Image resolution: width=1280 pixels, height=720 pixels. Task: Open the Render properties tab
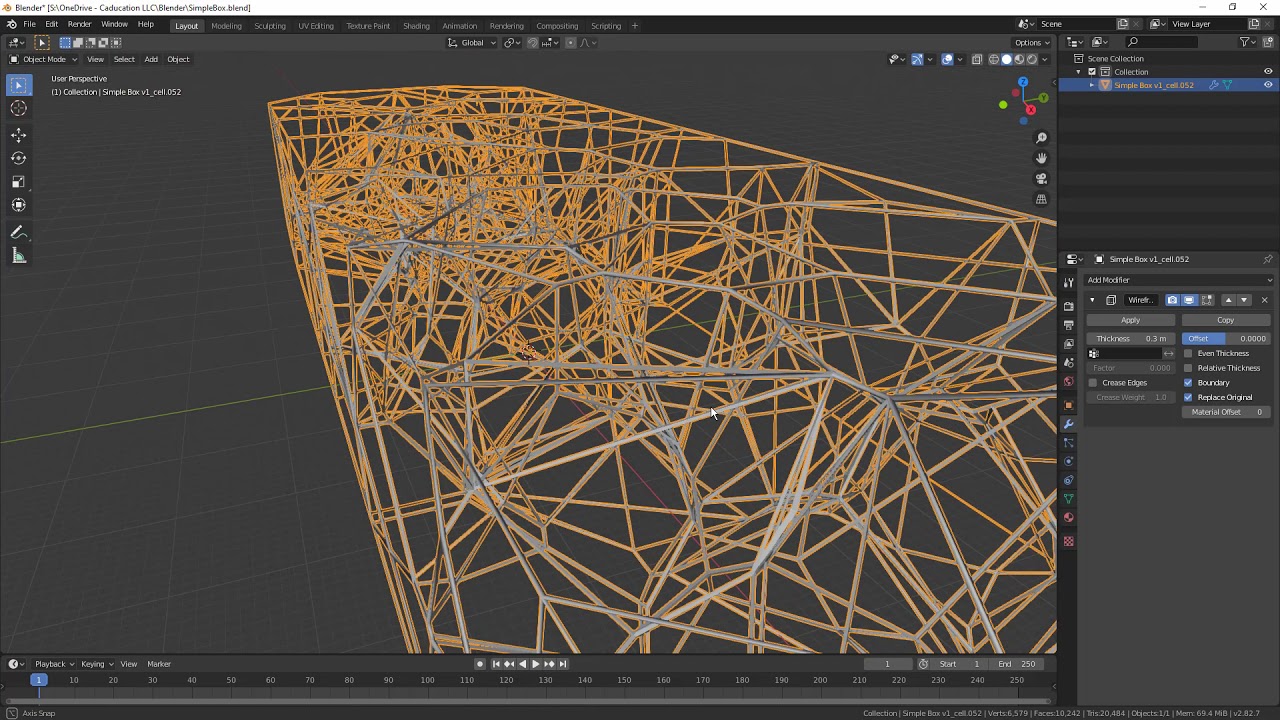pyautogui.click(x=1068, y=306)
